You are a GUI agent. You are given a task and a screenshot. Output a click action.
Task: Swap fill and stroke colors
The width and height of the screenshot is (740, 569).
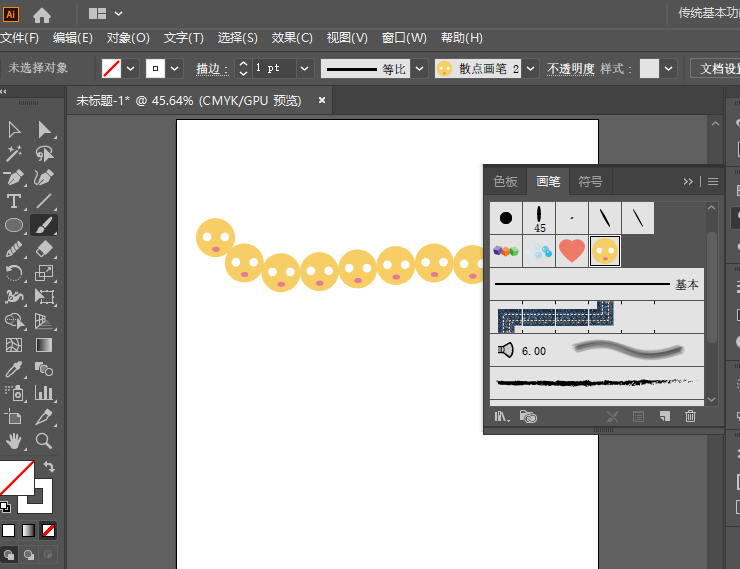[x=49, y=467]
